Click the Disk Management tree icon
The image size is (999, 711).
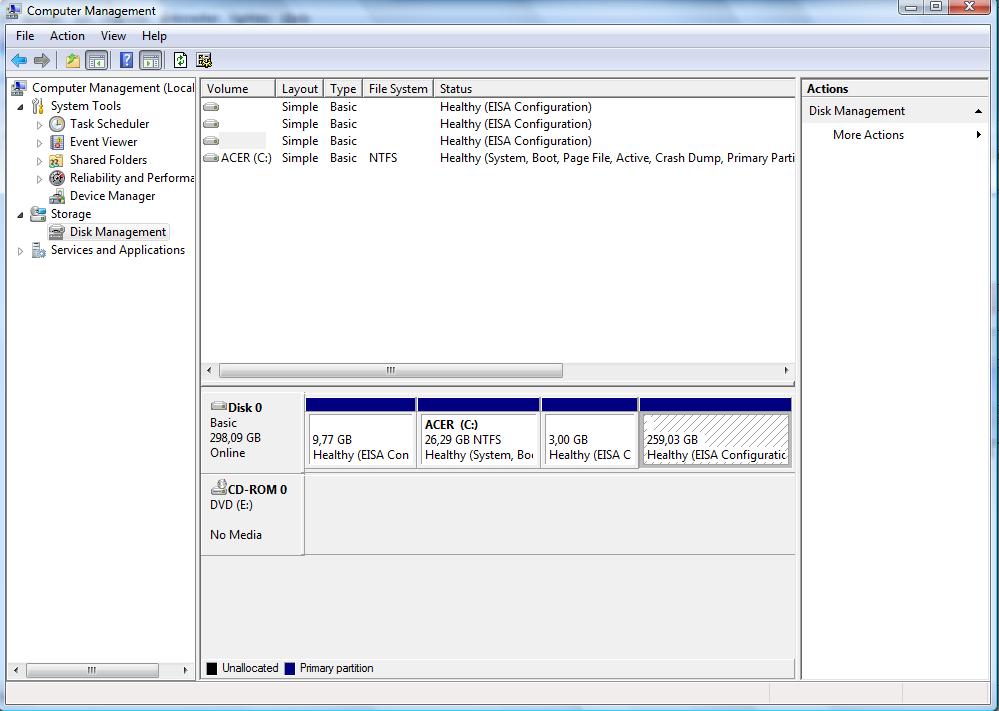pyautogui.click(x=57, y=232)
